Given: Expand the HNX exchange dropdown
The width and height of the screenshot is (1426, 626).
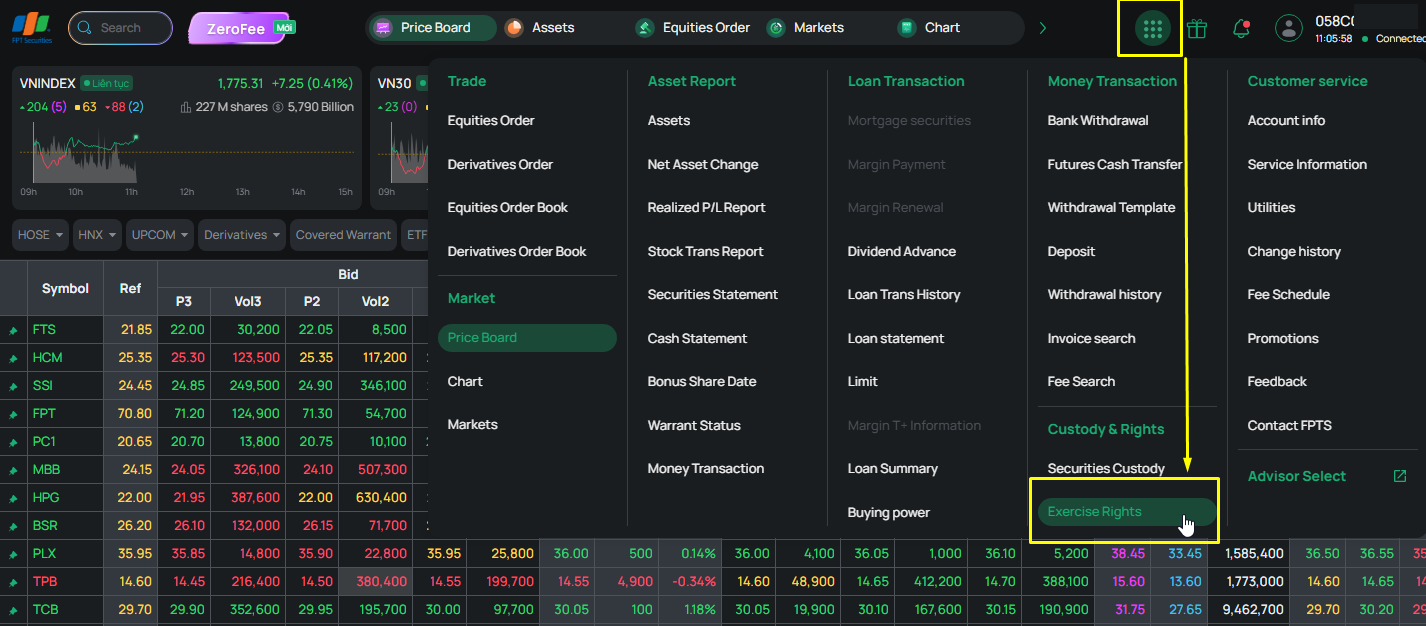Looking at the screenshot, I should (x=98, y=235).
